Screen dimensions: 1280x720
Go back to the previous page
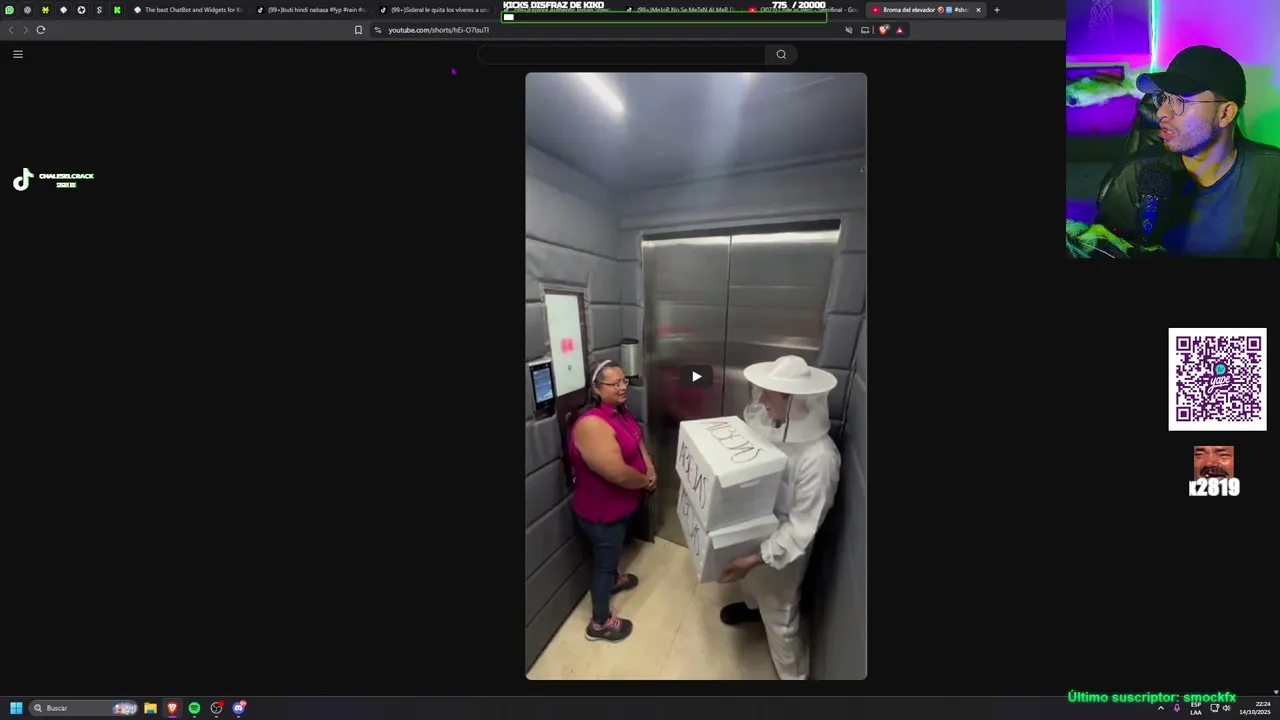pos(11,30)
